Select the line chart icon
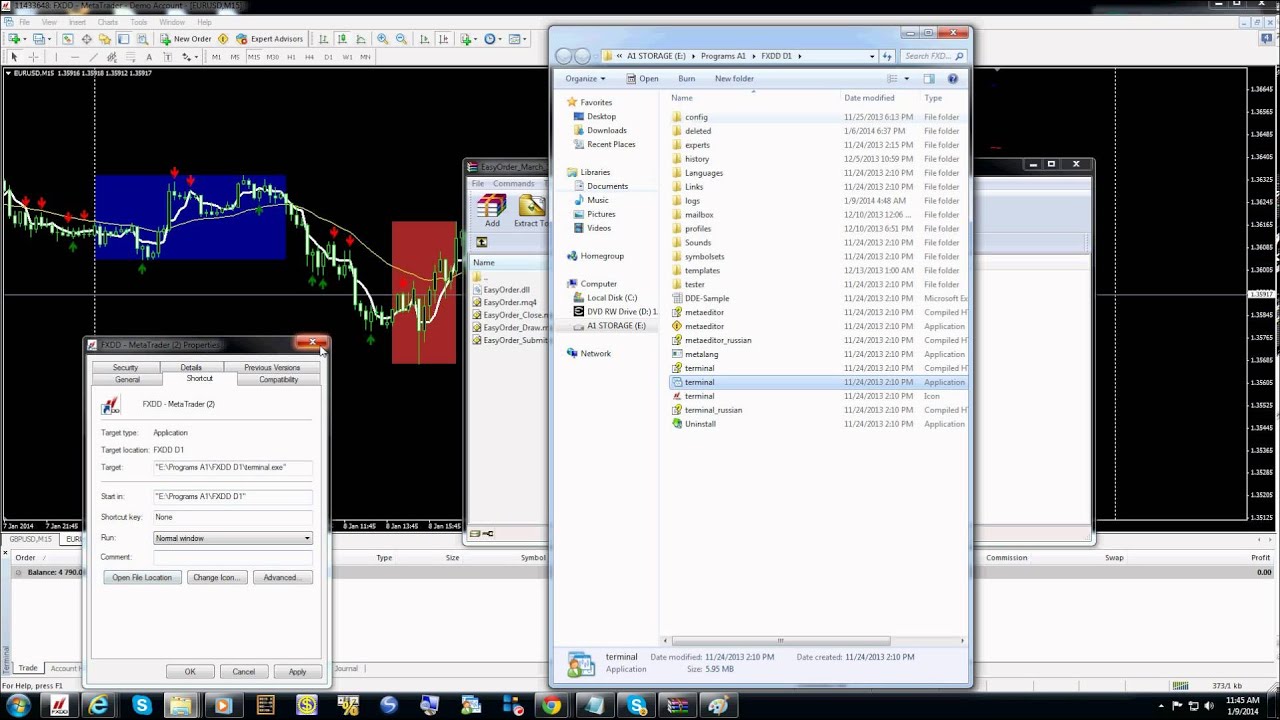This screenshot has height=720, width=1280. (x=360, y=39)
